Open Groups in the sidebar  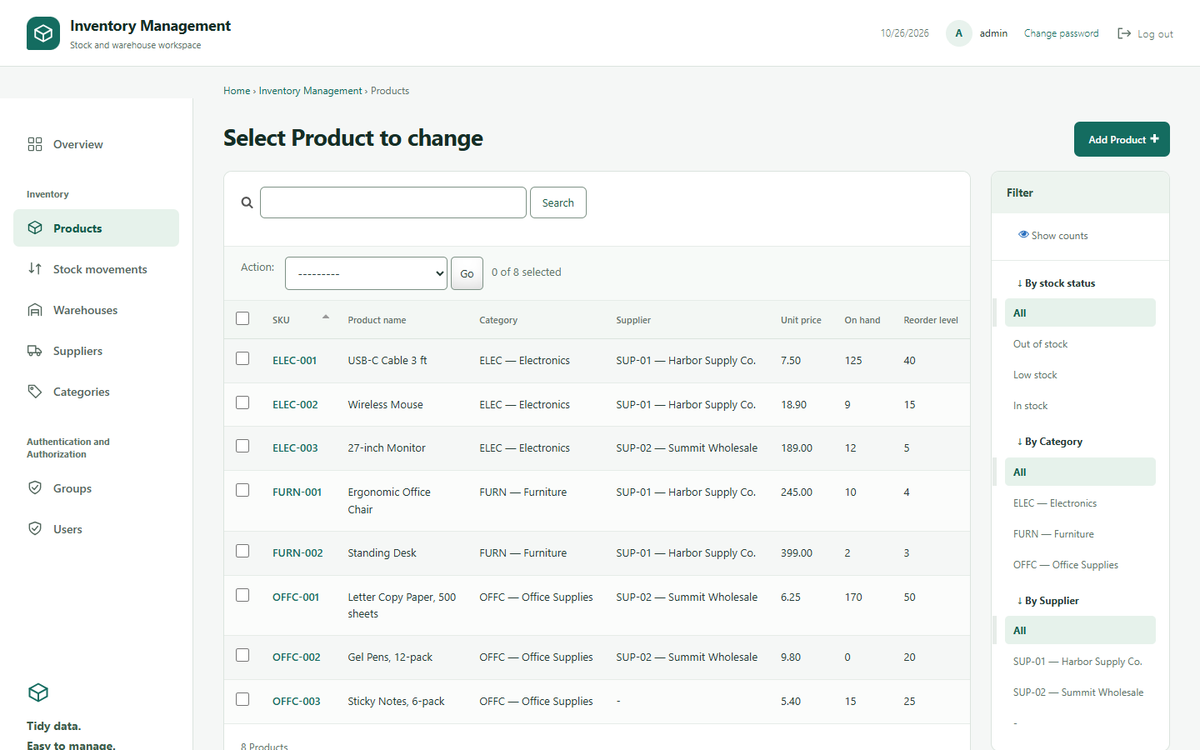click(x=96, y=488)
